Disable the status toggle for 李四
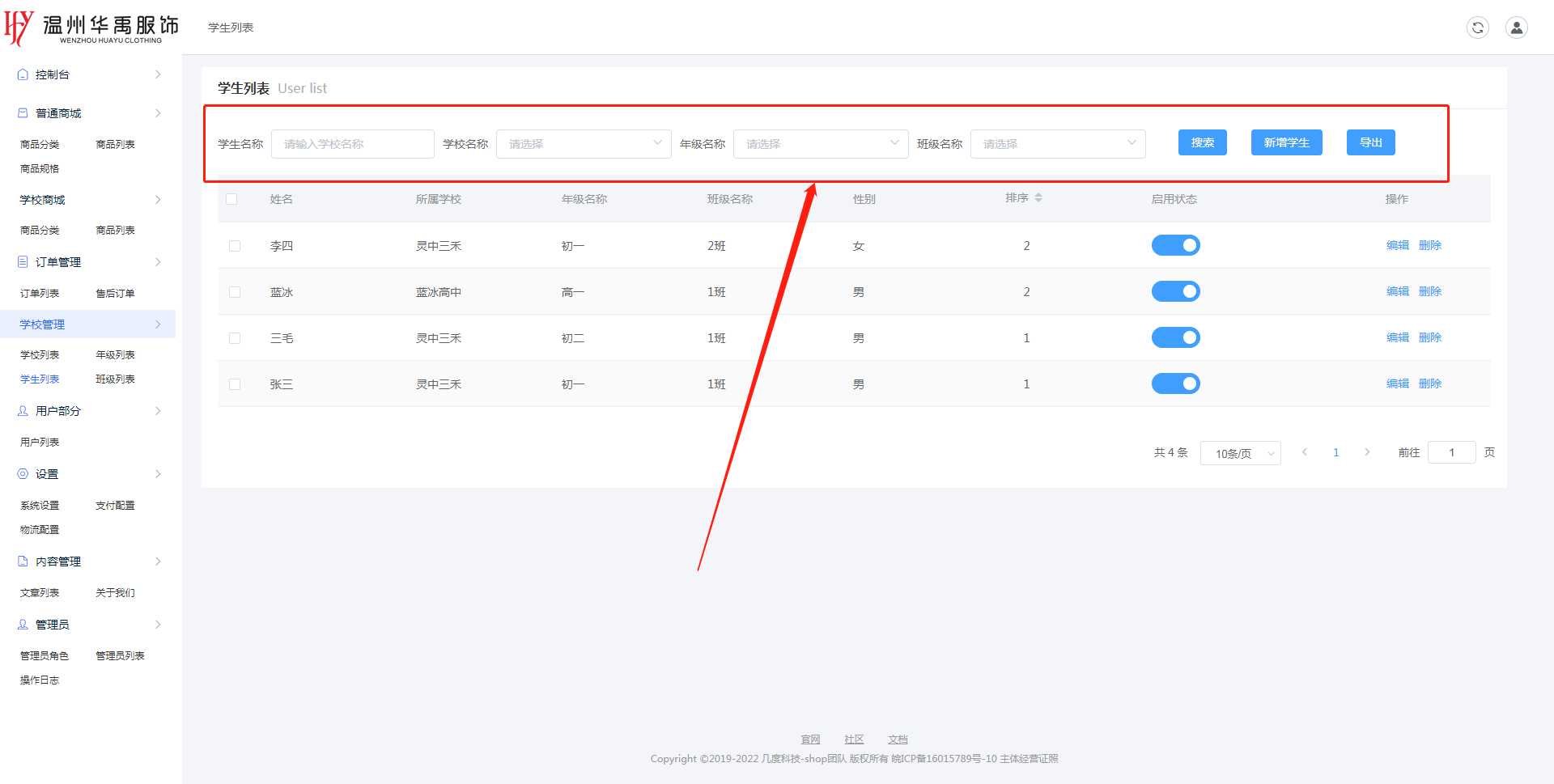 [1175, 245]
